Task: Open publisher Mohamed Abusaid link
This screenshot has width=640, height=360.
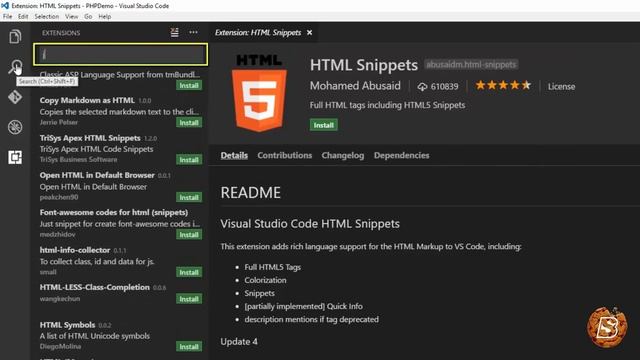Action: [x=355, y=86]
